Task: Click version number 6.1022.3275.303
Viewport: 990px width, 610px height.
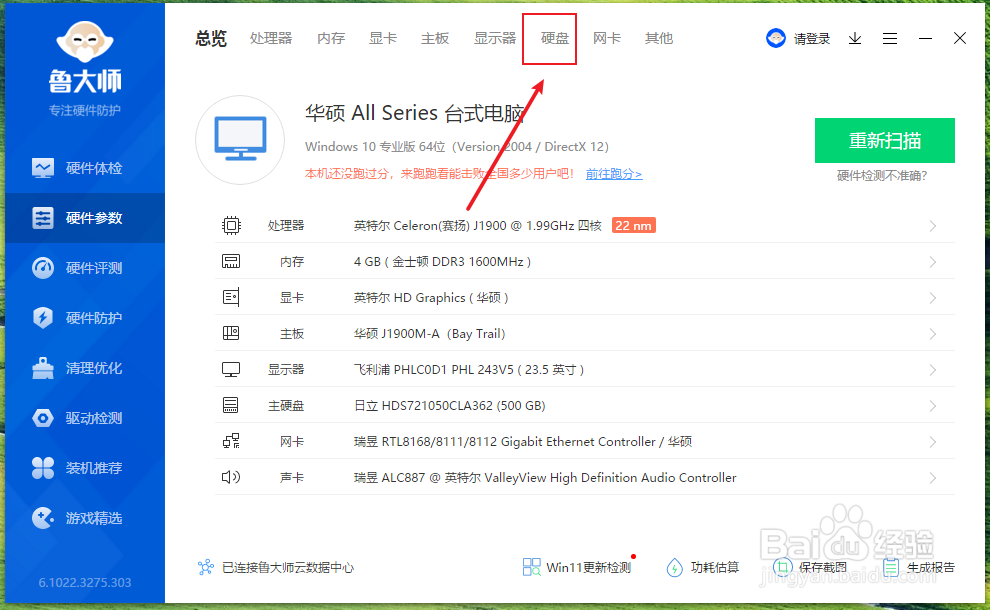Action: [x=85, y=582]
